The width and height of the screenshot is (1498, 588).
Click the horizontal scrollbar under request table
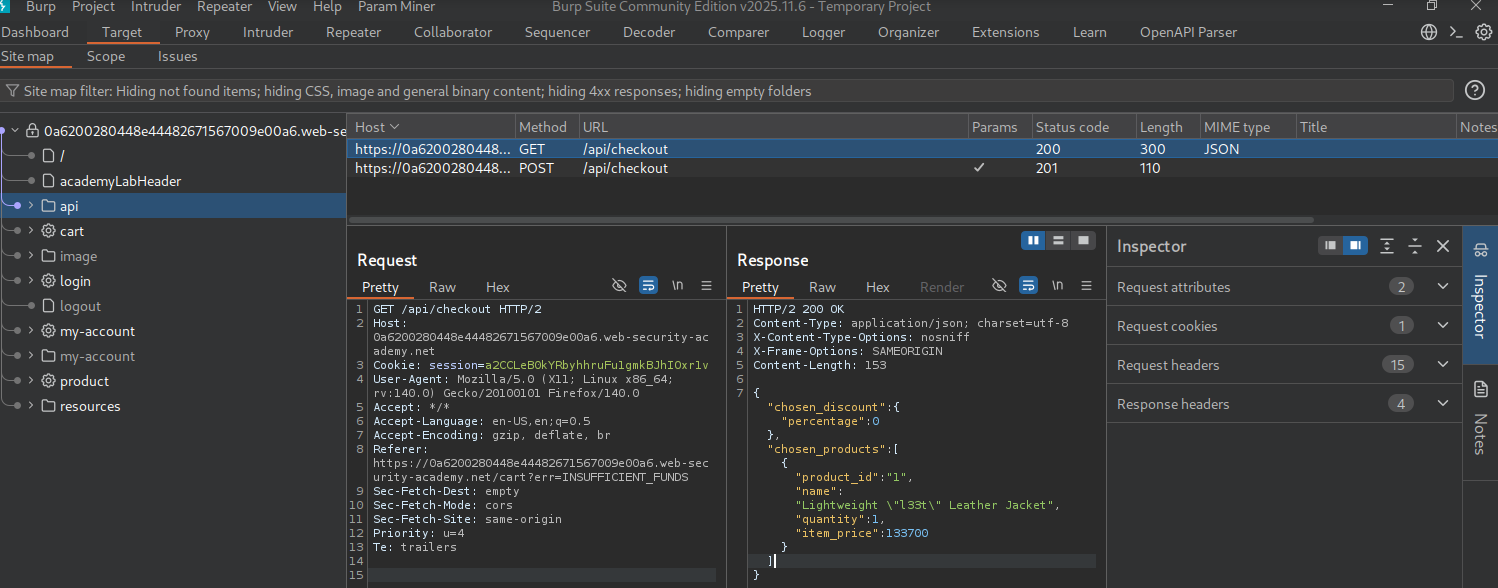[830, 219]
